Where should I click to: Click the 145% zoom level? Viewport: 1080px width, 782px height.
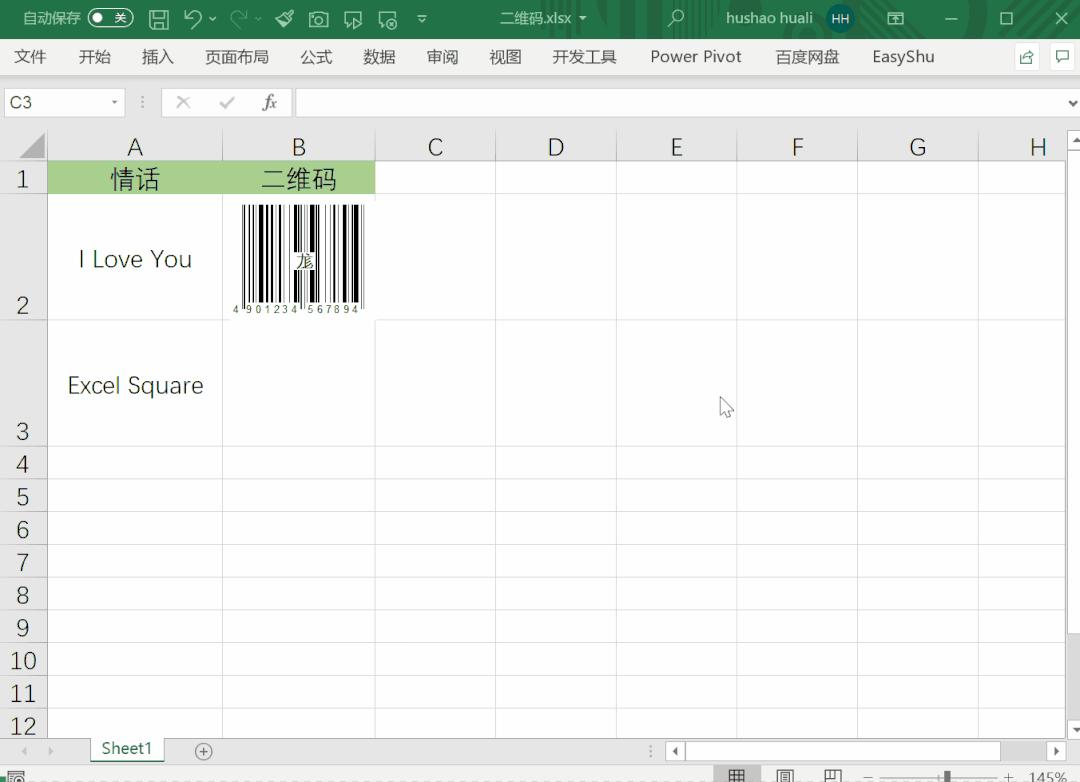click(x=1047, y=777)
